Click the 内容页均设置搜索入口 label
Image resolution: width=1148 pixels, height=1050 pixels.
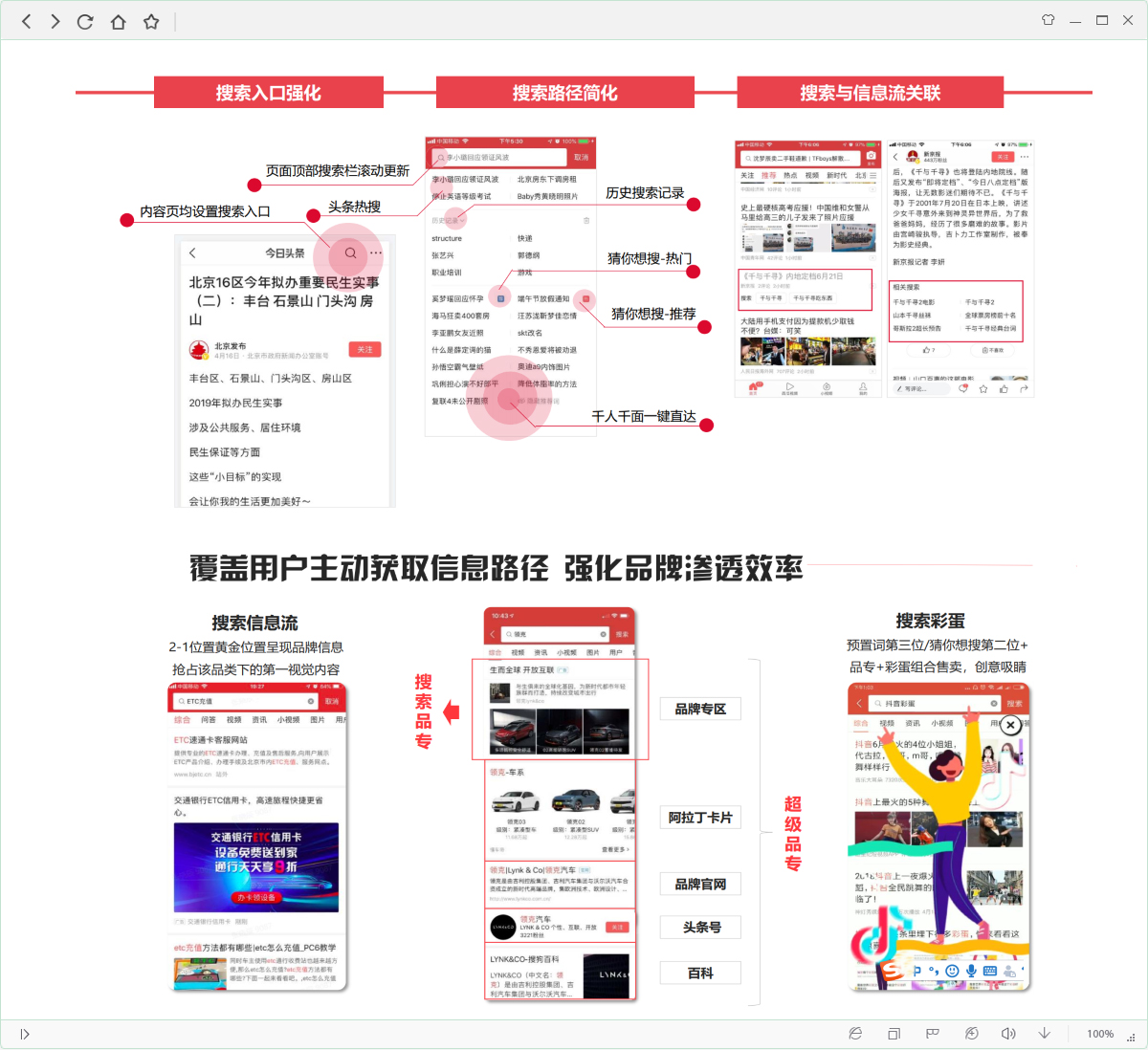[205, 211]
